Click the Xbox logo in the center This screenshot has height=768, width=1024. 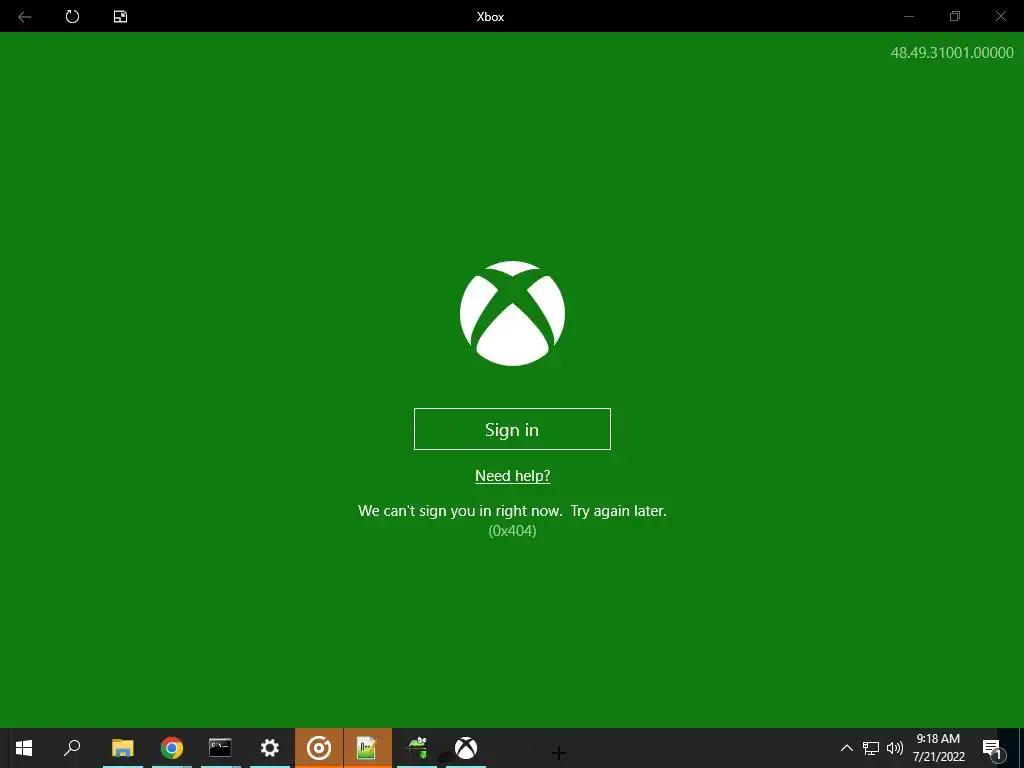click(512, 313)
